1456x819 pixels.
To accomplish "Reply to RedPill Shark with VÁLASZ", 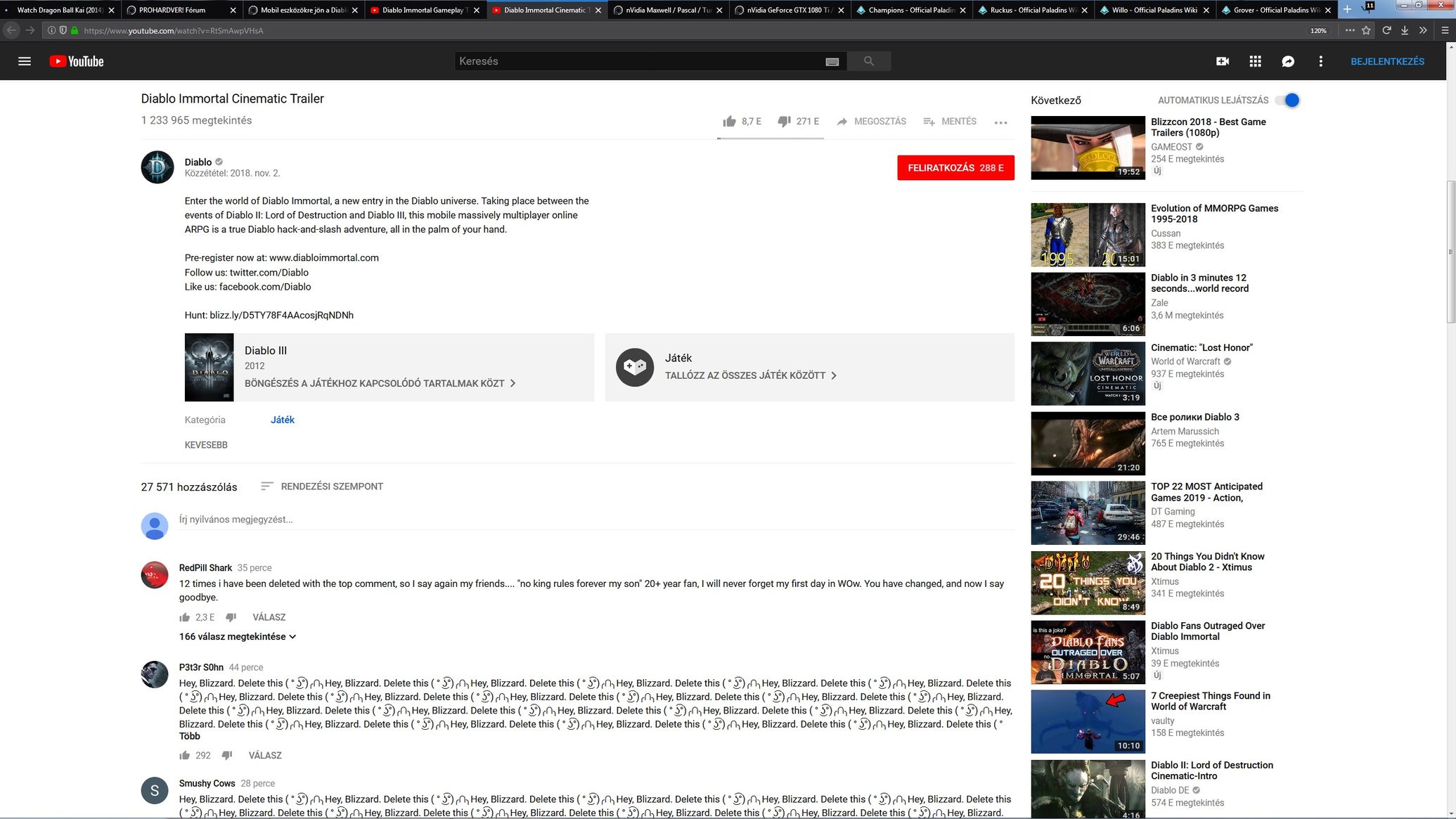I will [x=269, y=617].
